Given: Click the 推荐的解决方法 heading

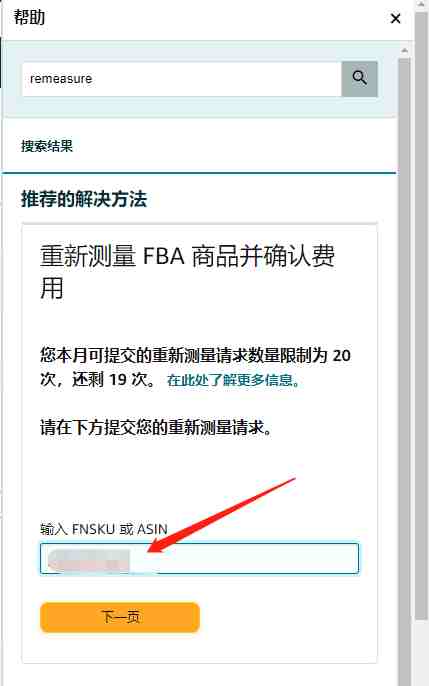Looking at the screenshot, I should 84,199.
